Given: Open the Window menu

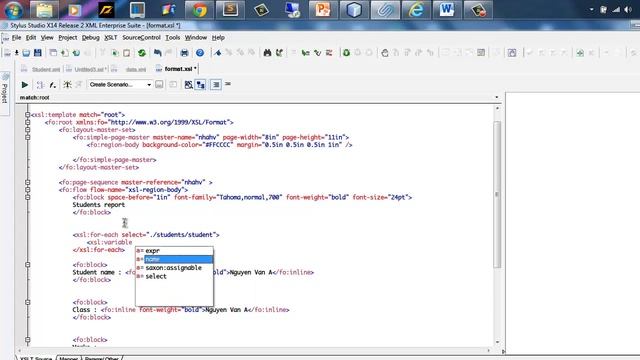Looking at the screenshot, I should (196, 38).
